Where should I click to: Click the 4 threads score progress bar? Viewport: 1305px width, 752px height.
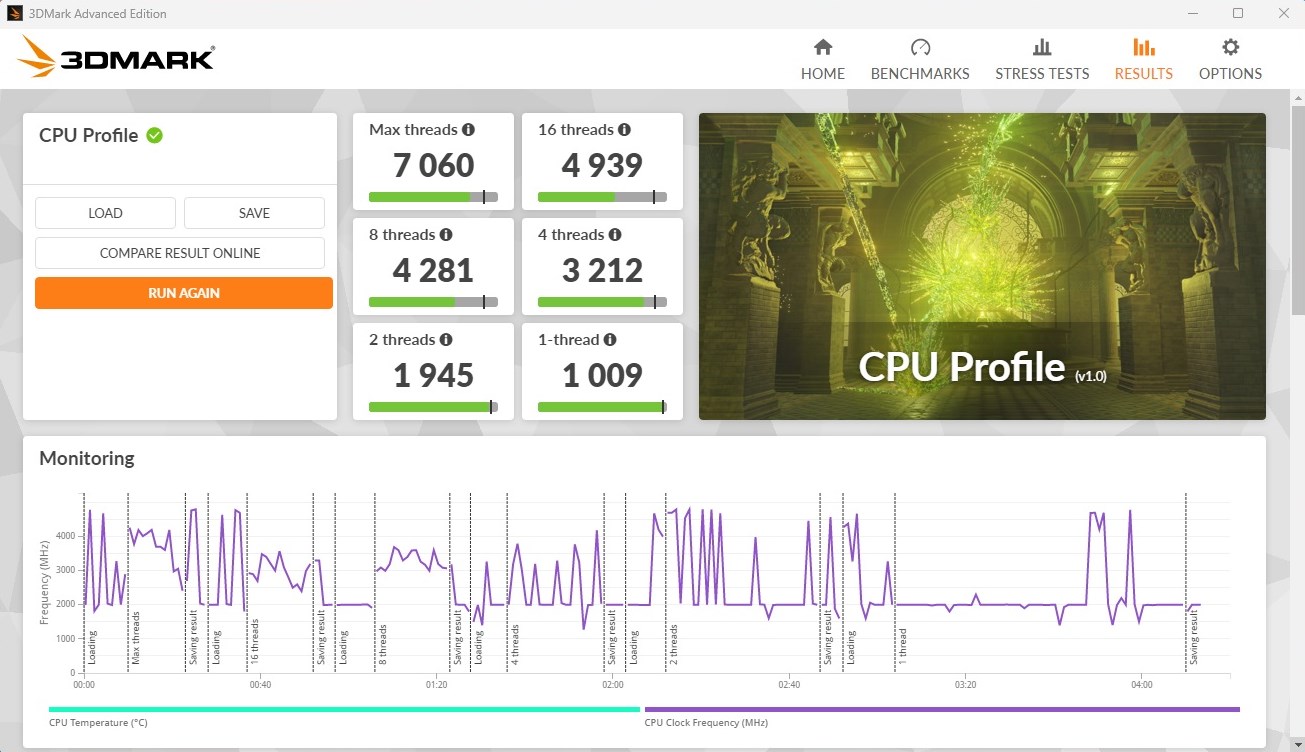point(602,302)
